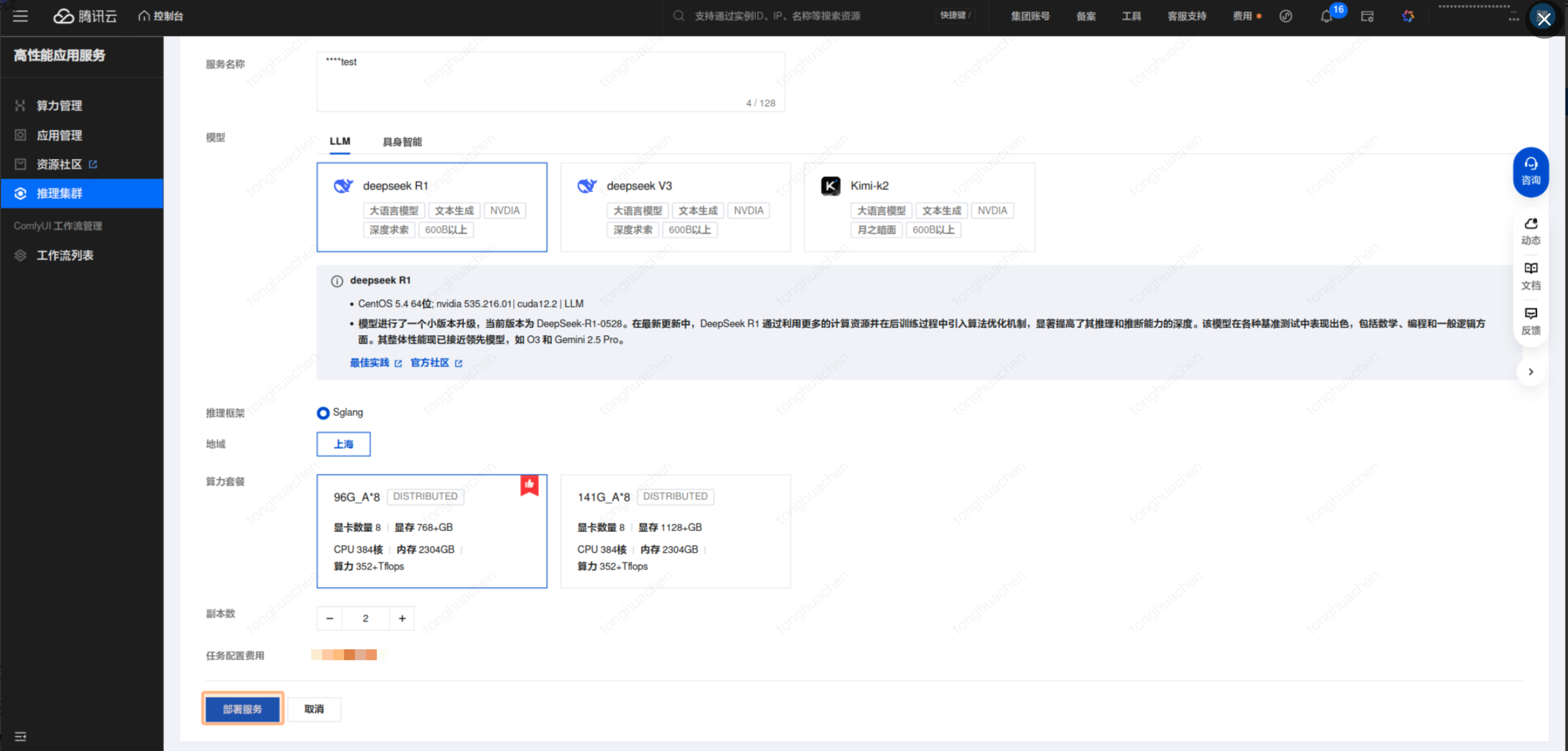This screenshot has height=751, width=1568.
Task: Increase replica count with plus button
Action: click(402, 618)
